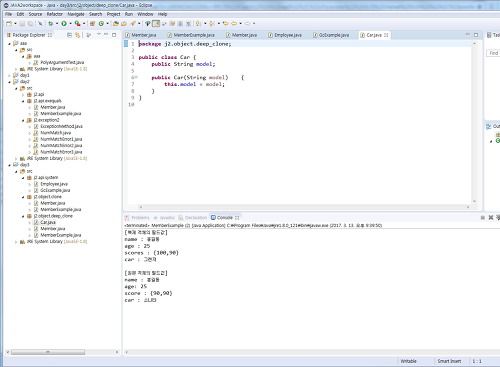Click the New Java Package toolbar icon

pyautogui.click(x=92, y=23)
